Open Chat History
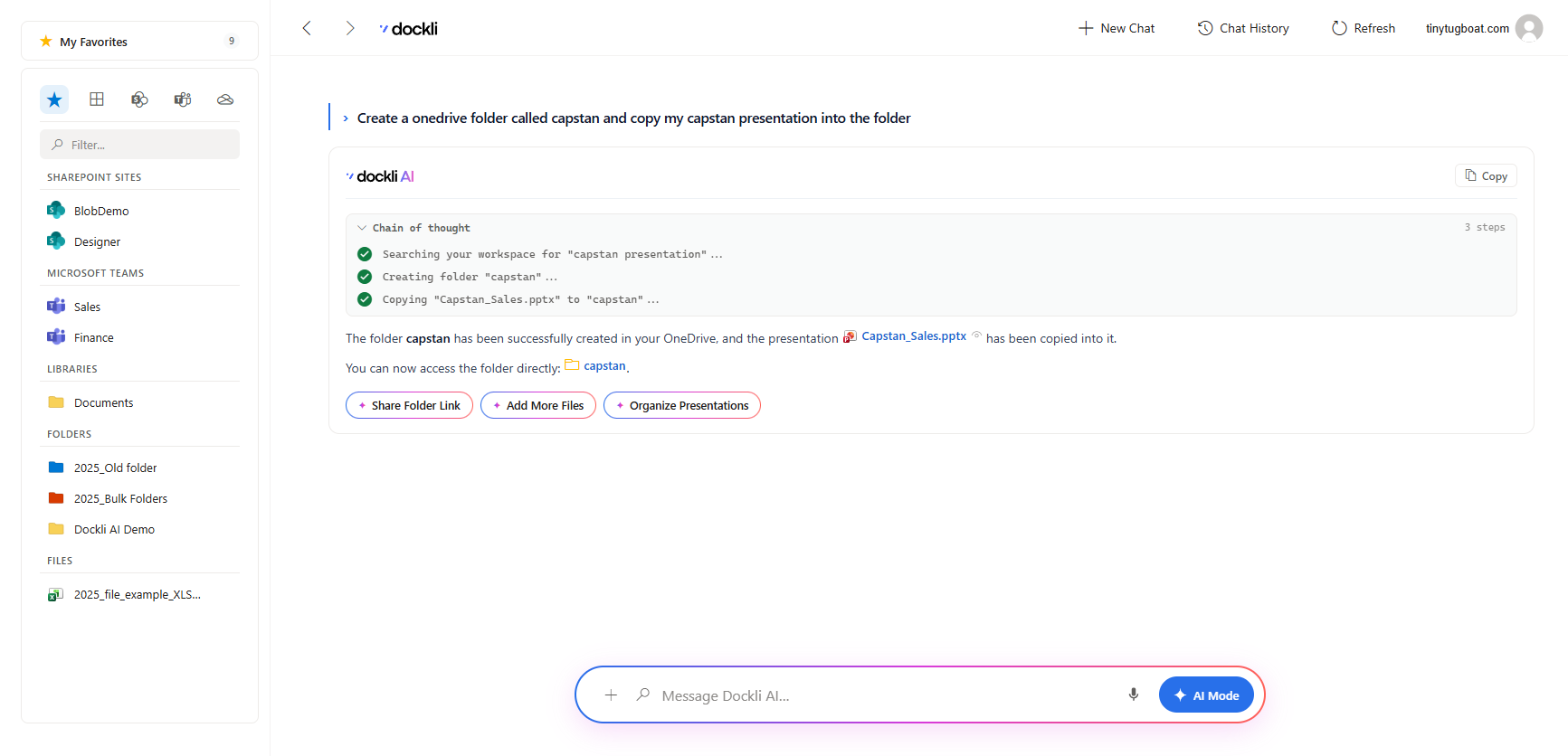This screenshot has width=1568, height=756. [x=1243, y=28]
